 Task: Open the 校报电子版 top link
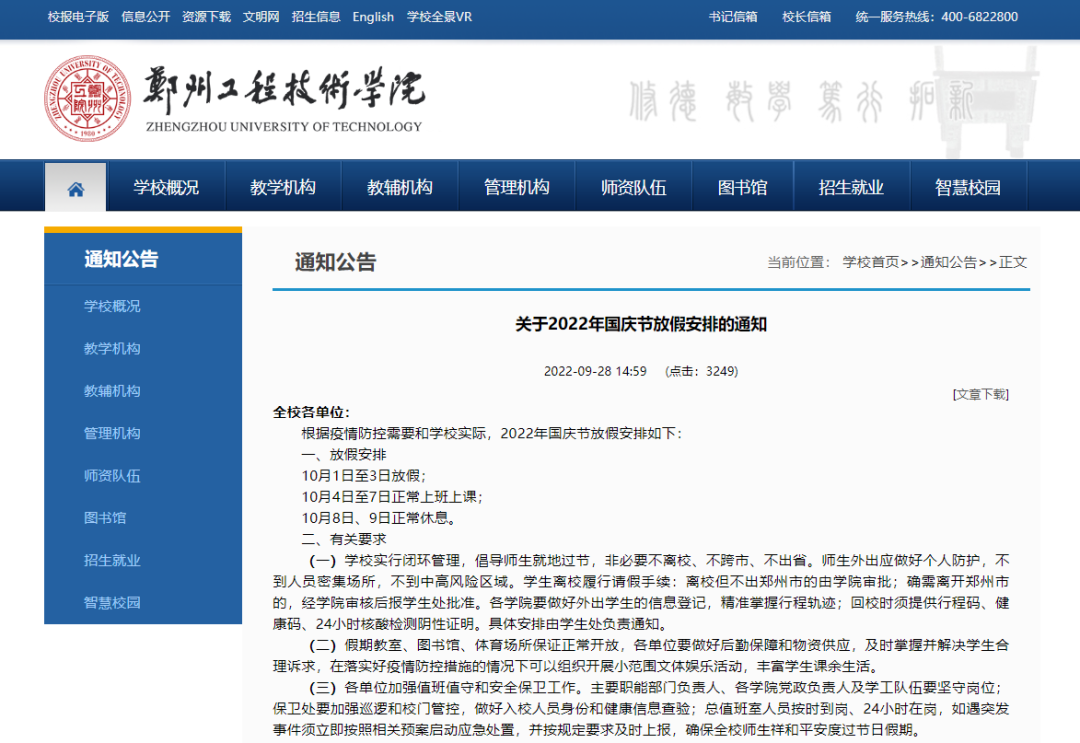[78, 17]
